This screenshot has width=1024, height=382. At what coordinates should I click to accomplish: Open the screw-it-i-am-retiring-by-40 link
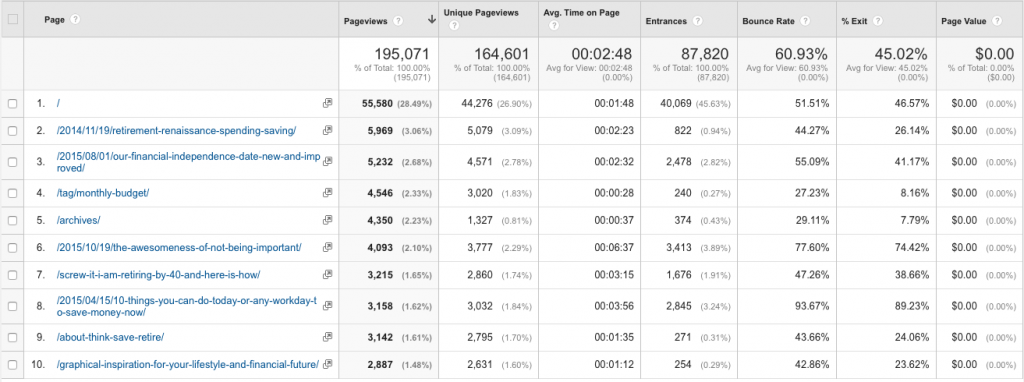coord(159,275)
